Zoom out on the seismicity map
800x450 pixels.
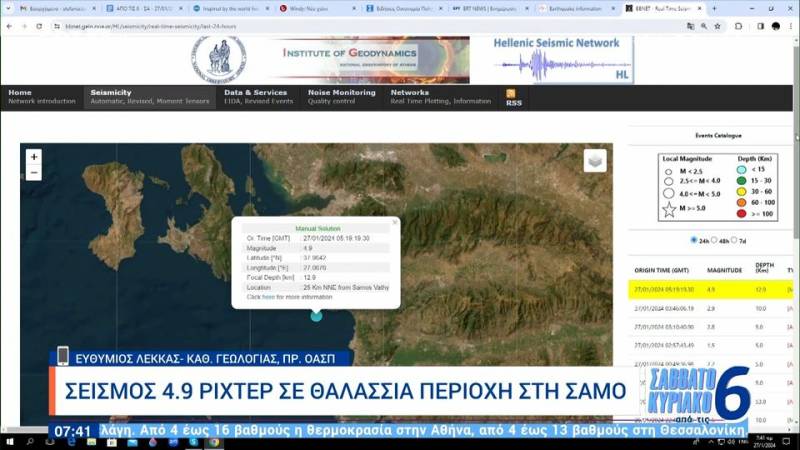pos(34,173)
